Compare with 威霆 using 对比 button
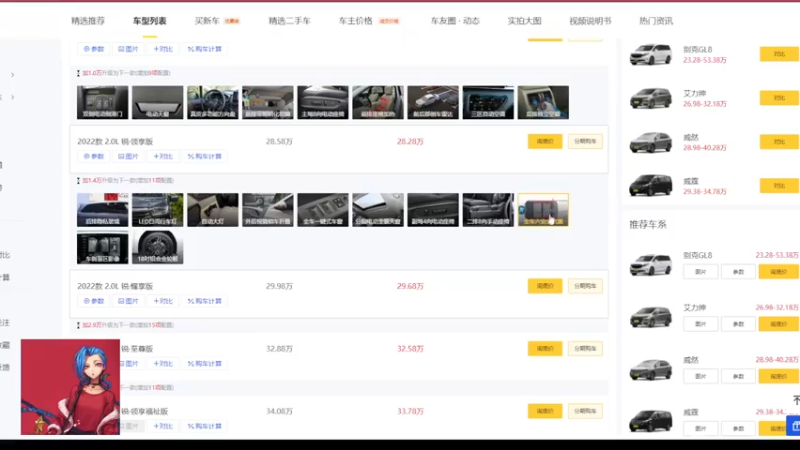The width and height of the screenshot is (800, 450). point(779,186)
